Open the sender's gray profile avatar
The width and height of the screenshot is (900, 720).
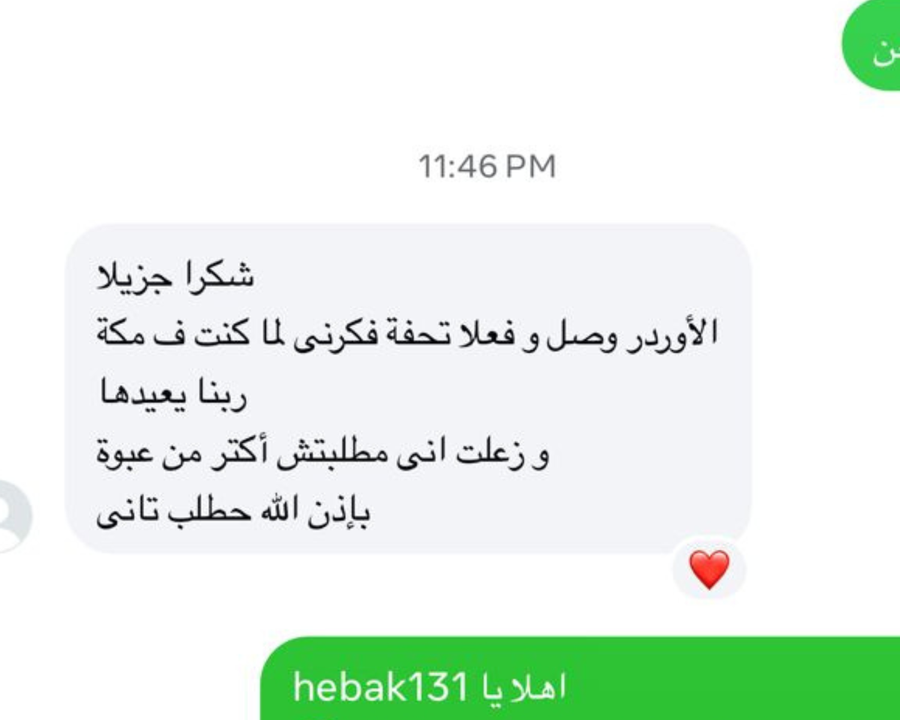click(13, 517)
